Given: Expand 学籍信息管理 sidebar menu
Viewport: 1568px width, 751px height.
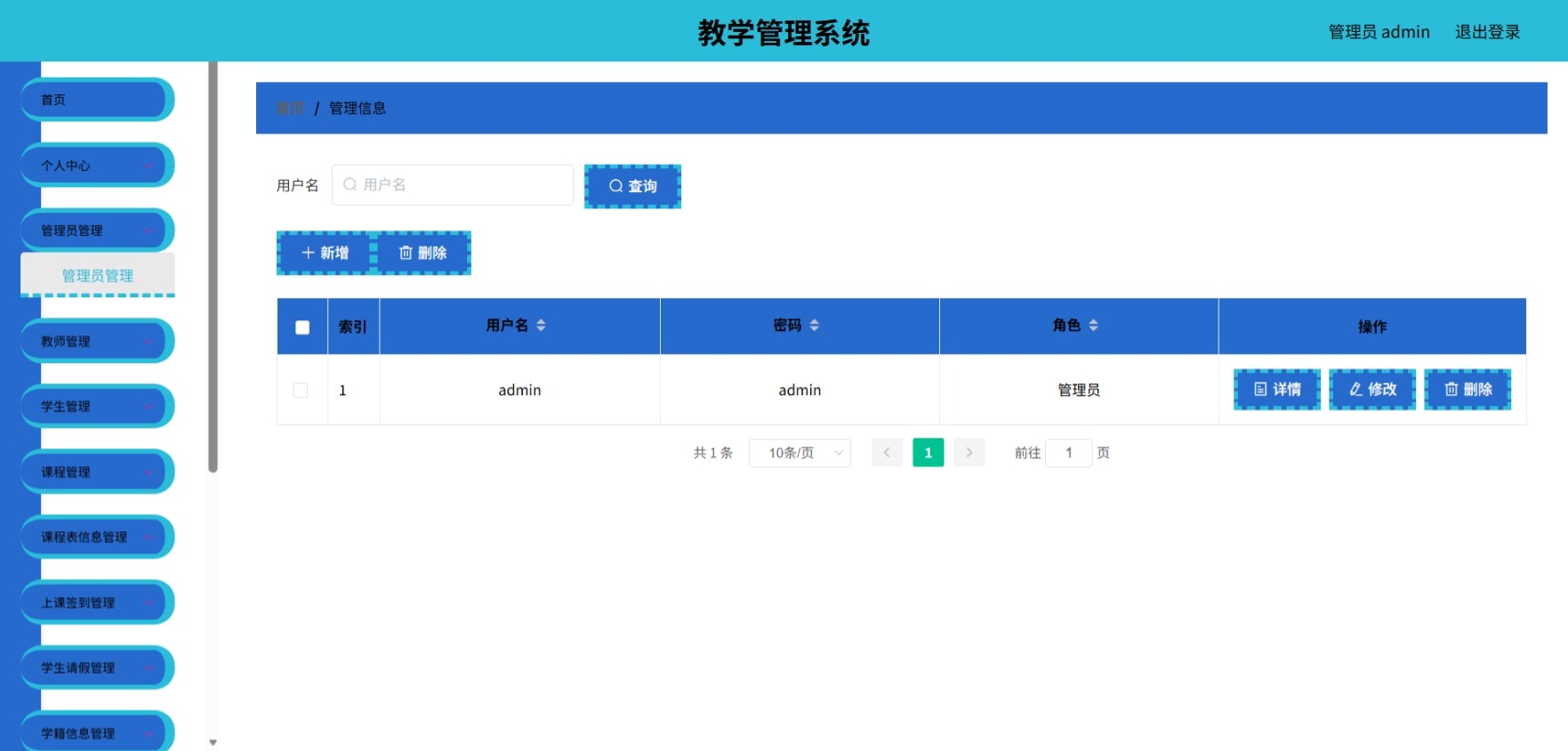Looking at the screenshot, I should point(97,731).
